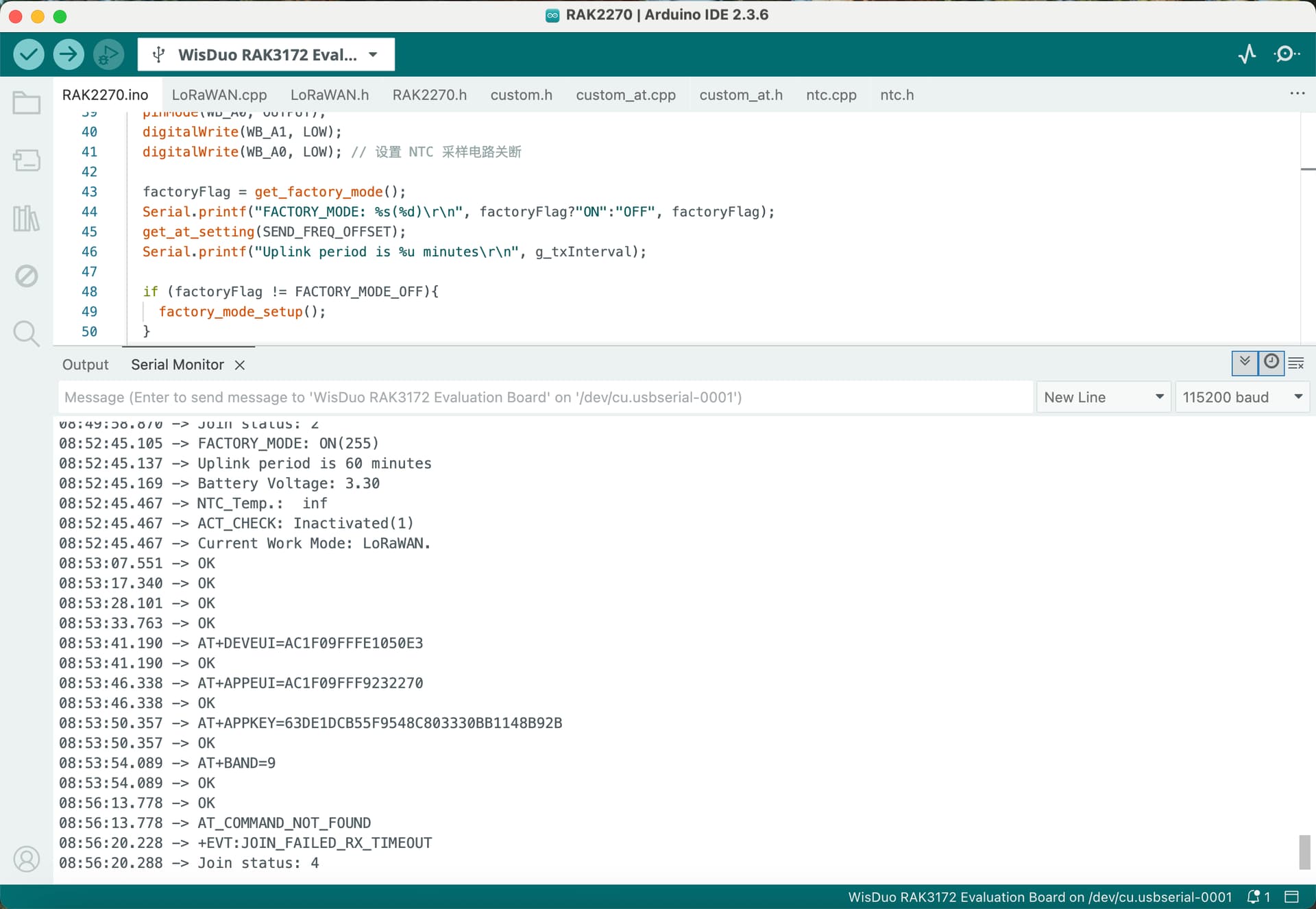
Task: Toggle timestamp display in Serial Monitor
Action: coord(1271,362)
